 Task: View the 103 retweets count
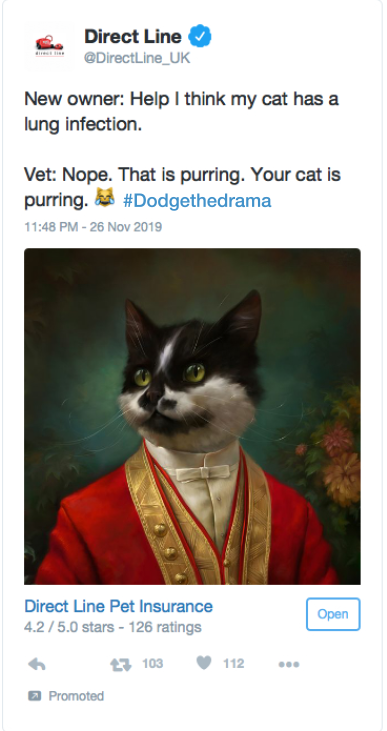tap(152, 663)
